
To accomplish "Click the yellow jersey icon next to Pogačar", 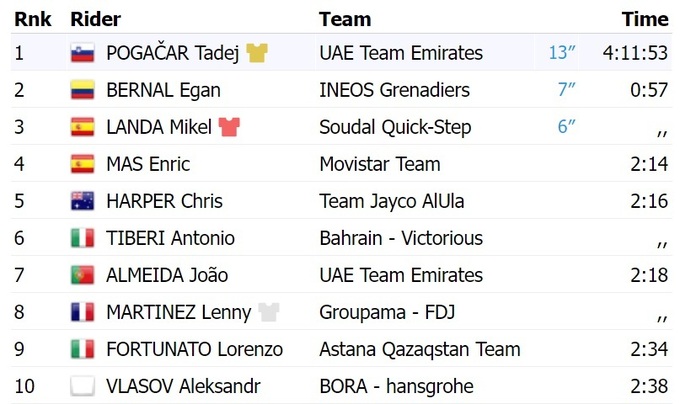I will 257,53.
